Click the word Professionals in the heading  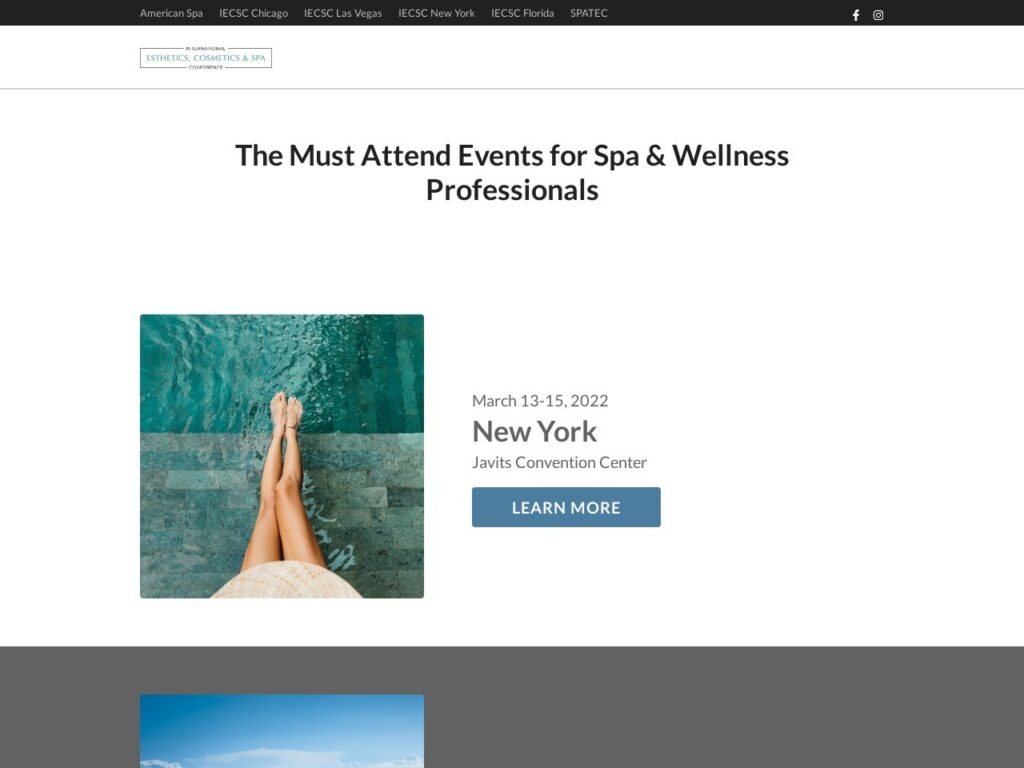click(512, 190)
